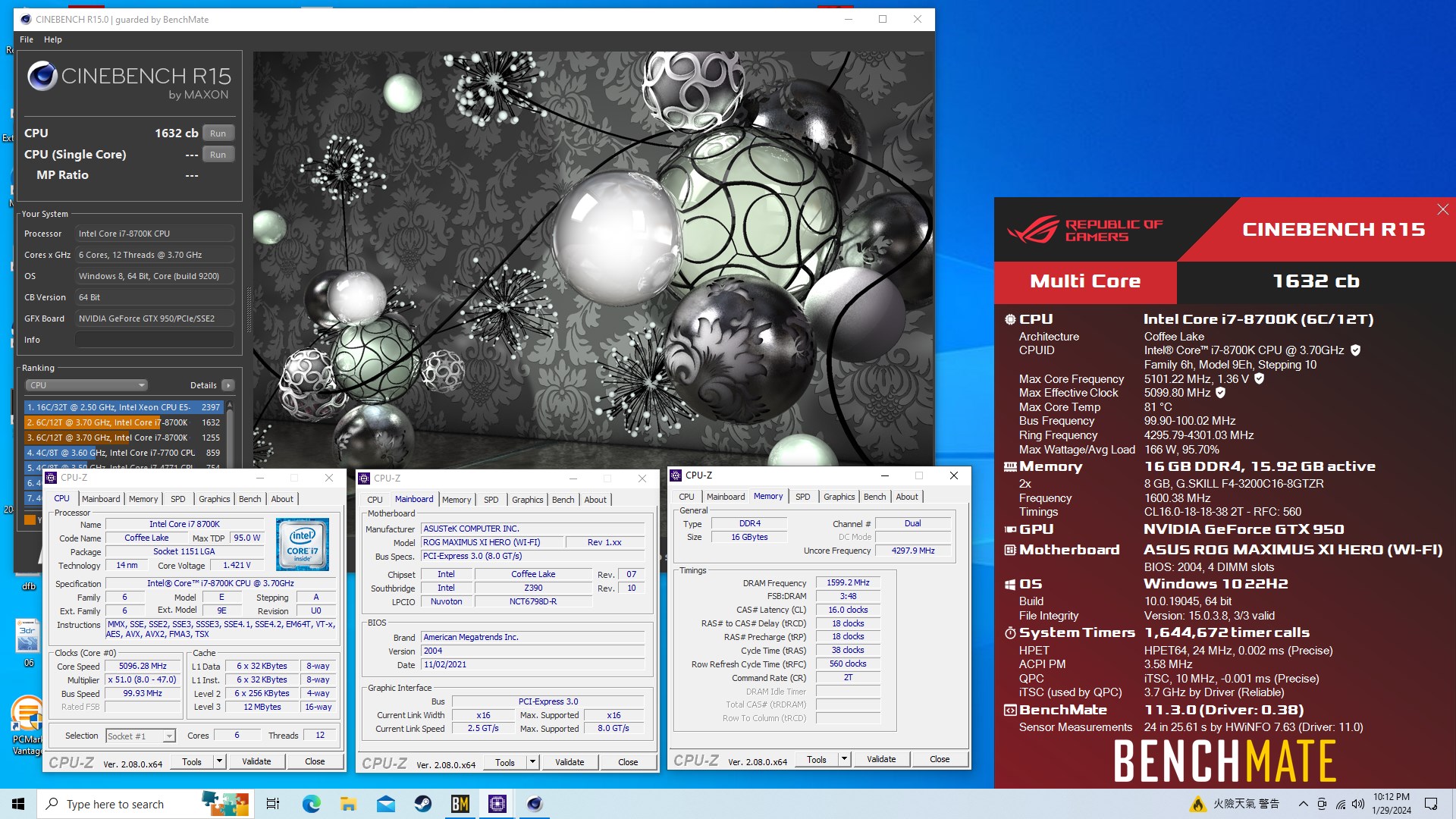Open the Socket #1 selection dropdown
Image resolution: width=1456 pixels, height=819 pixels.
(140, 736)
